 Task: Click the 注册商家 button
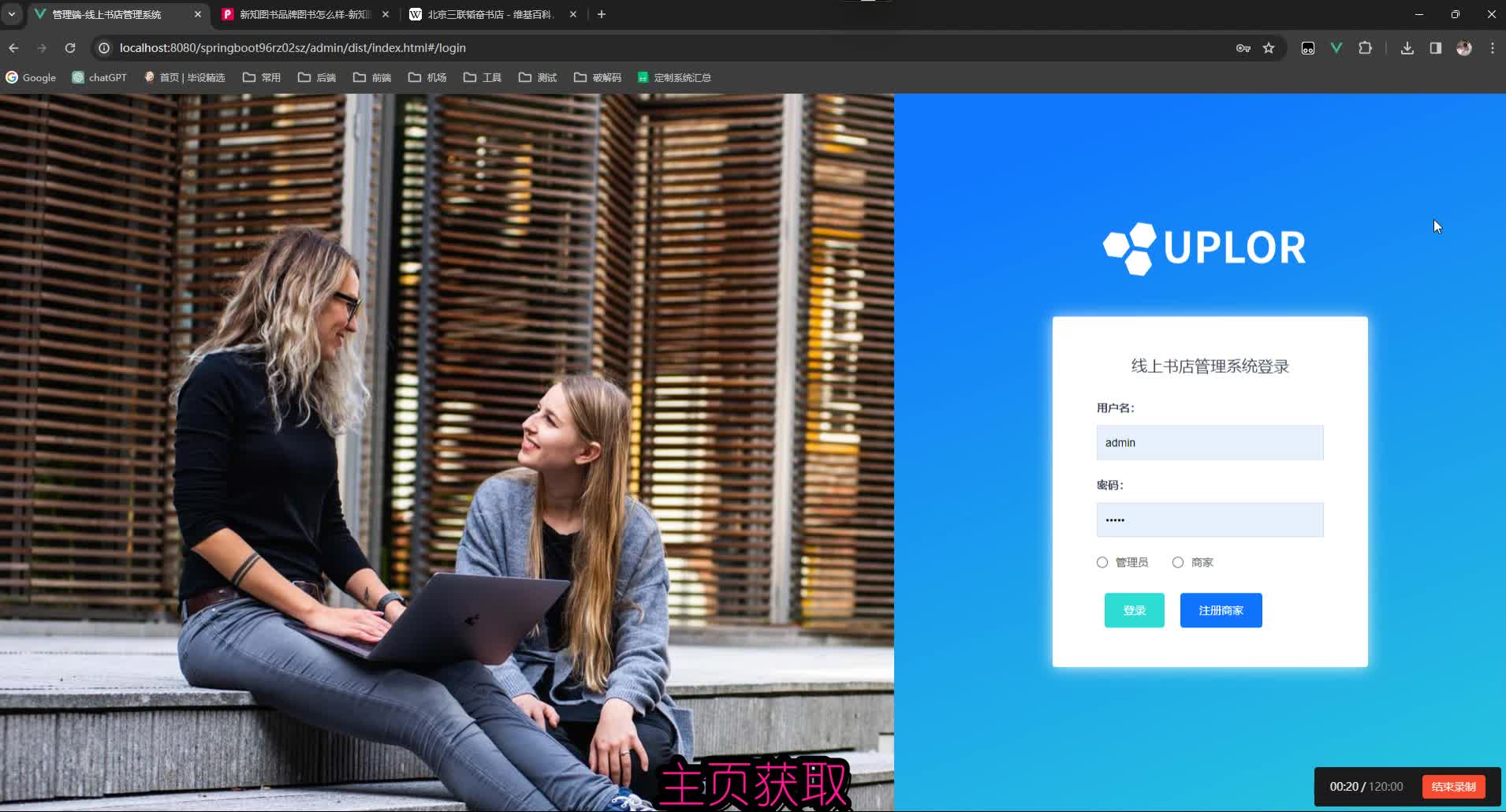tap(1221, 610)
